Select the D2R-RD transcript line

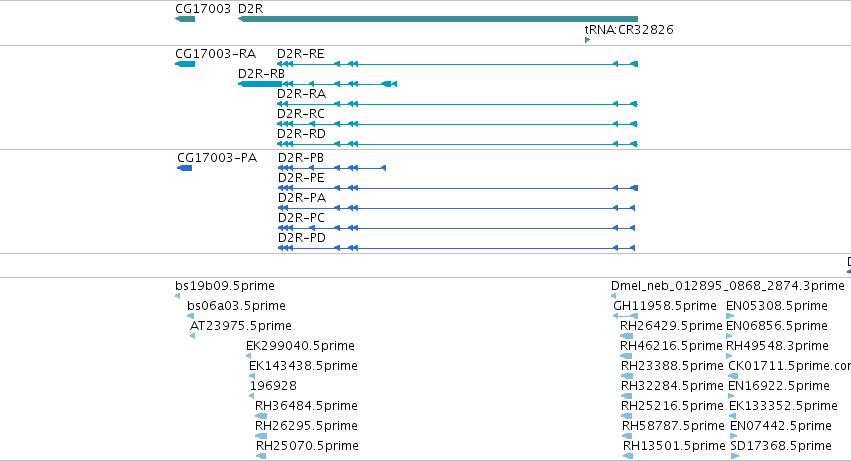458,144
